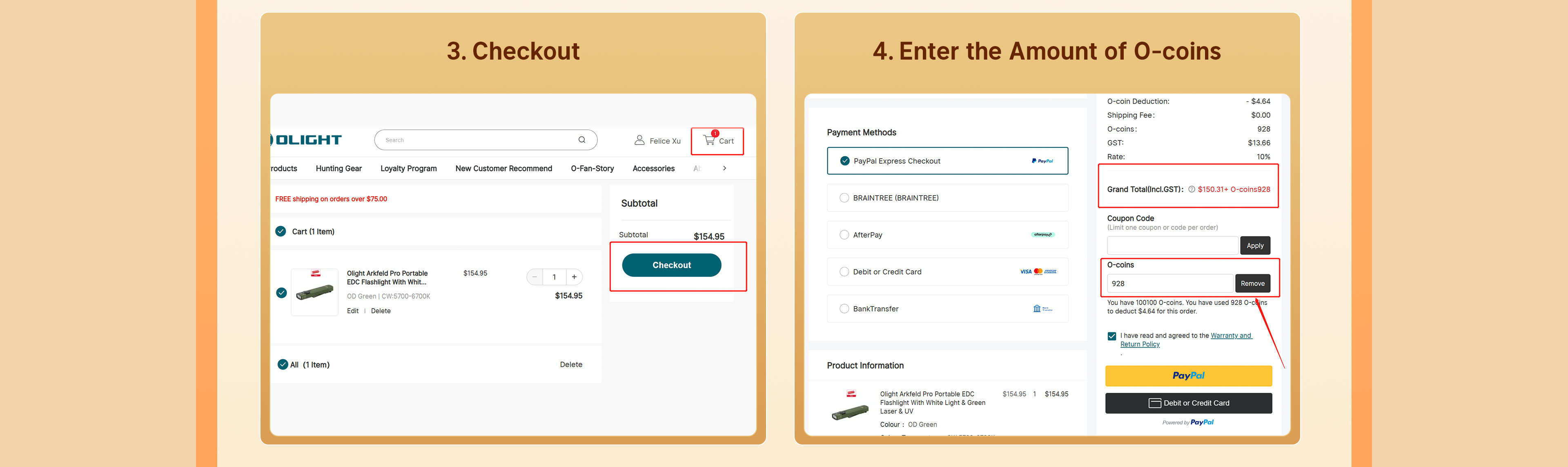Click the shopping Cart icon
The image size is (1568, 467).
(x=710, y=140)
